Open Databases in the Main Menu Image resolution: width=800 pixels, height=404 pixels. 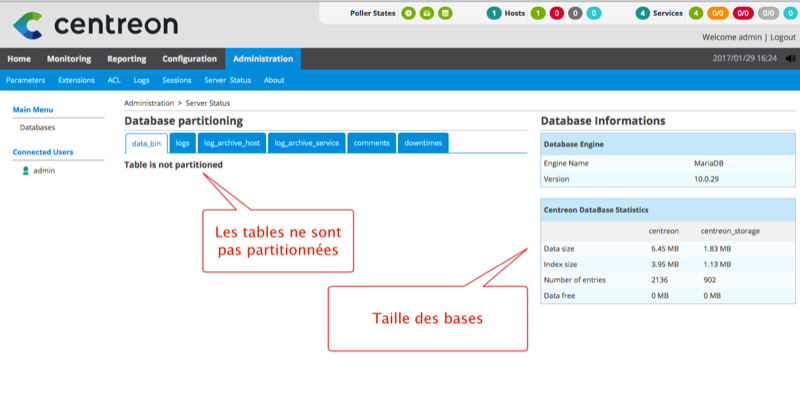[x=37, y=128]
